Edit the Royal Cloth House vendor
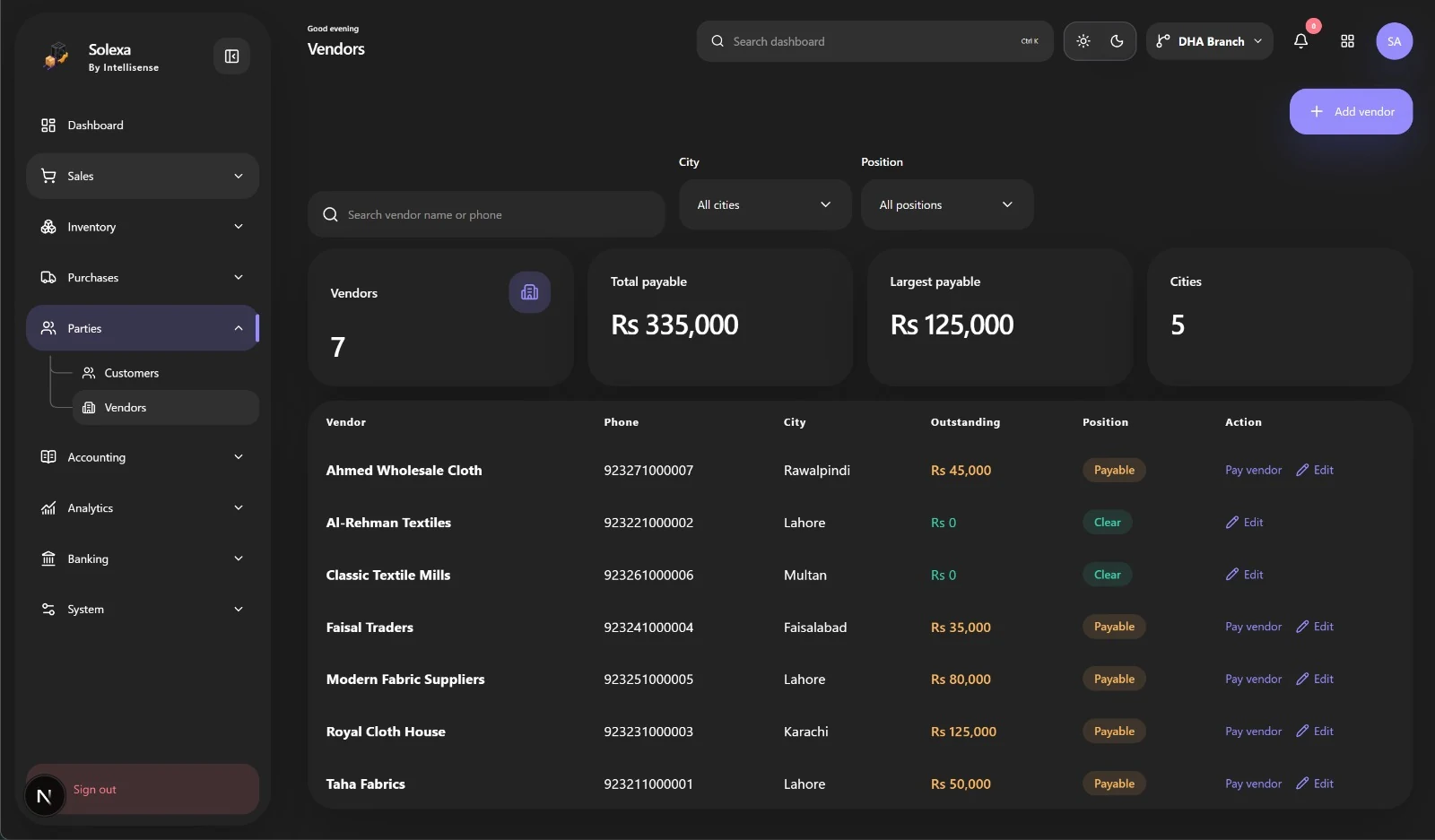Screen dimensions: 1435x840 coord(1315,732)
